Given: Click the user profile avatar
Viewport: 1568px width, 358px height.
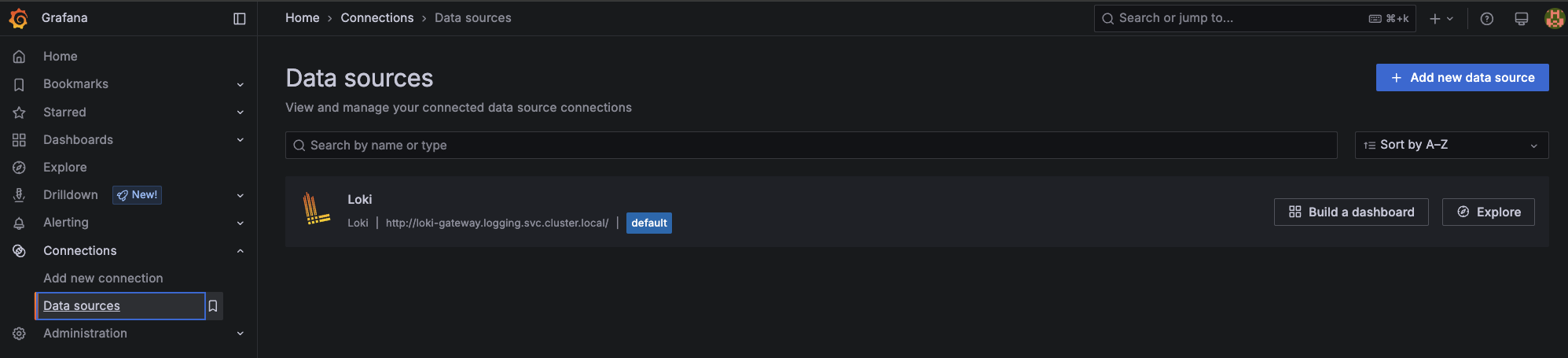Looking at the screenshot, I should pyautogui.click(x=1554, y=19).
